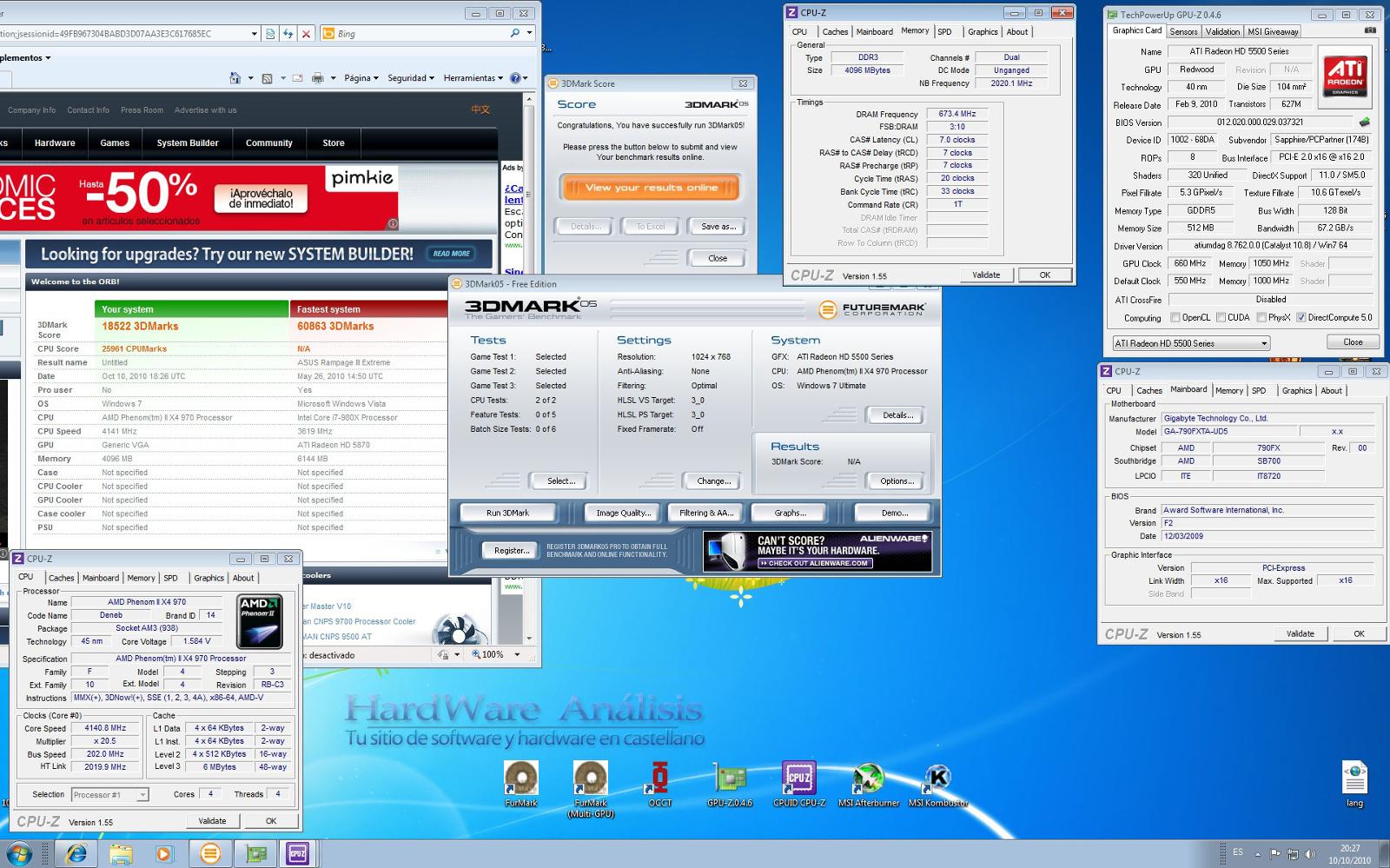Click the Register button in 3DMark05
Screen dimensions: 1390x868
point(512,550)
